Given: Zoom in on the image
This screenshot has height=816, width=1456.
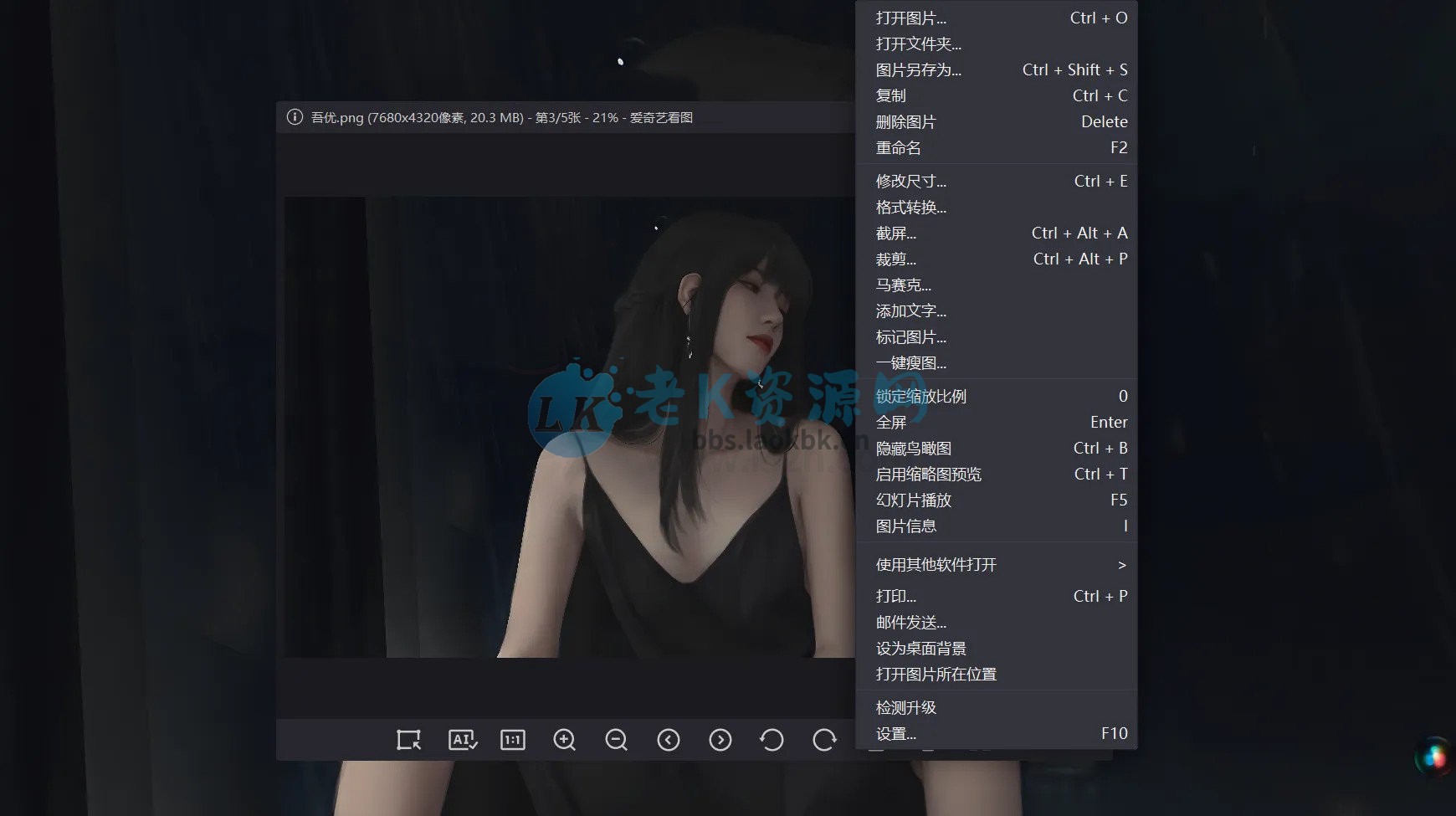Looking at the screenshot, I should [565, 740].
